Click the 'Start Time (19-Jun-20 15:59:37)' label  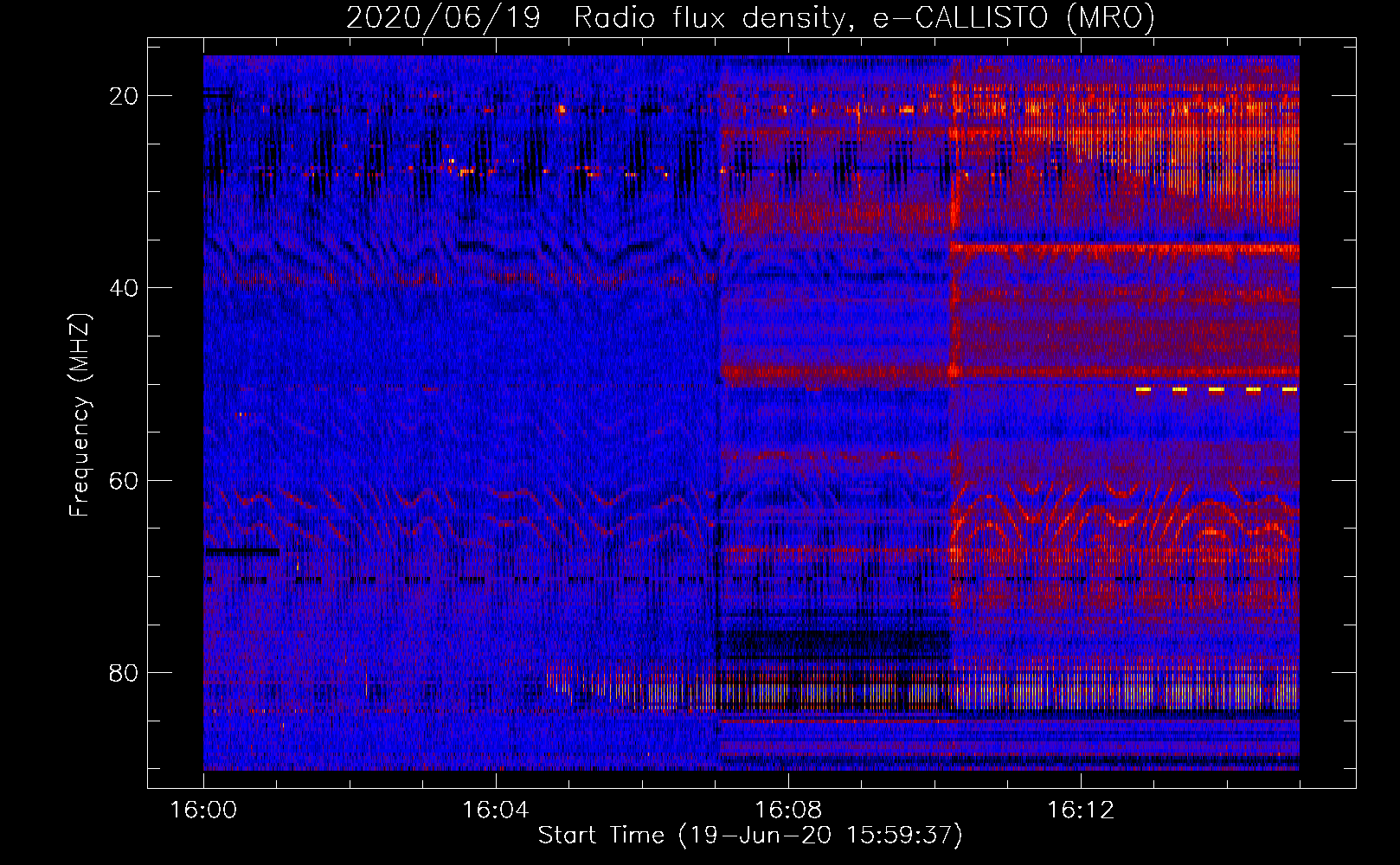[750, 836]
